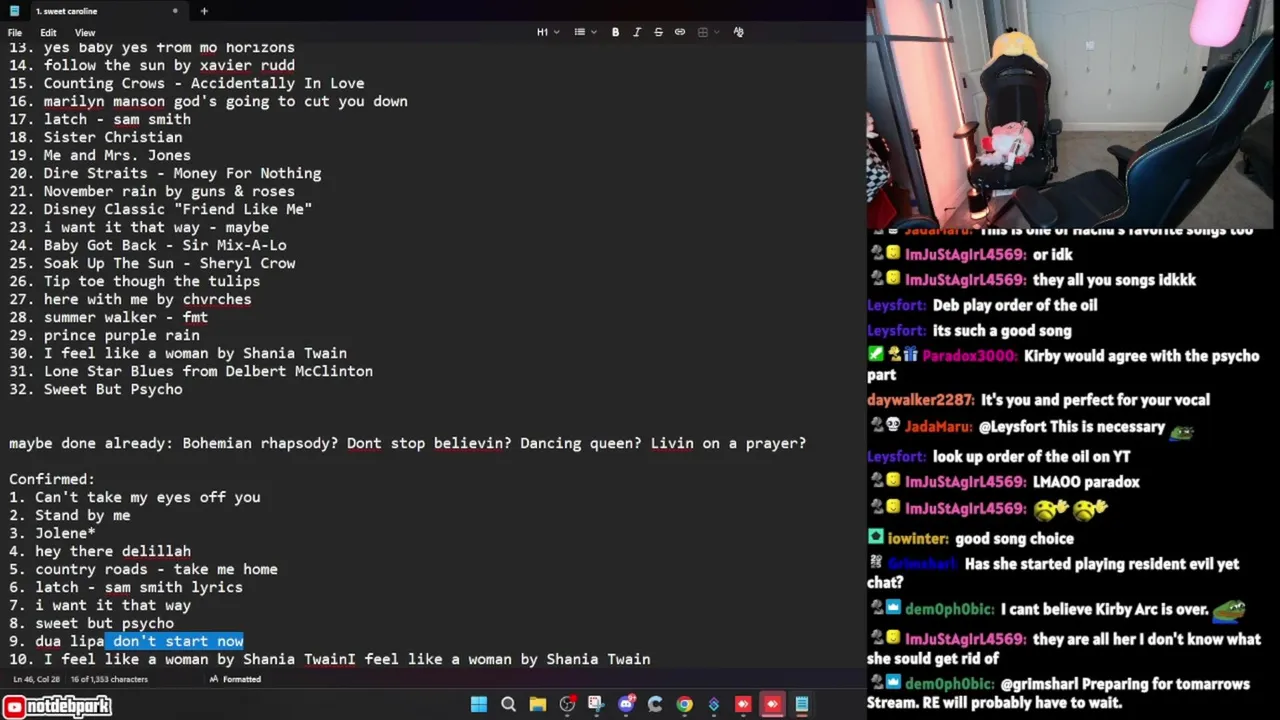This screenshot has width=1280, height=720.
Task: Open first red AnyDesk icon in taskbar
Action: pos(743,704)
